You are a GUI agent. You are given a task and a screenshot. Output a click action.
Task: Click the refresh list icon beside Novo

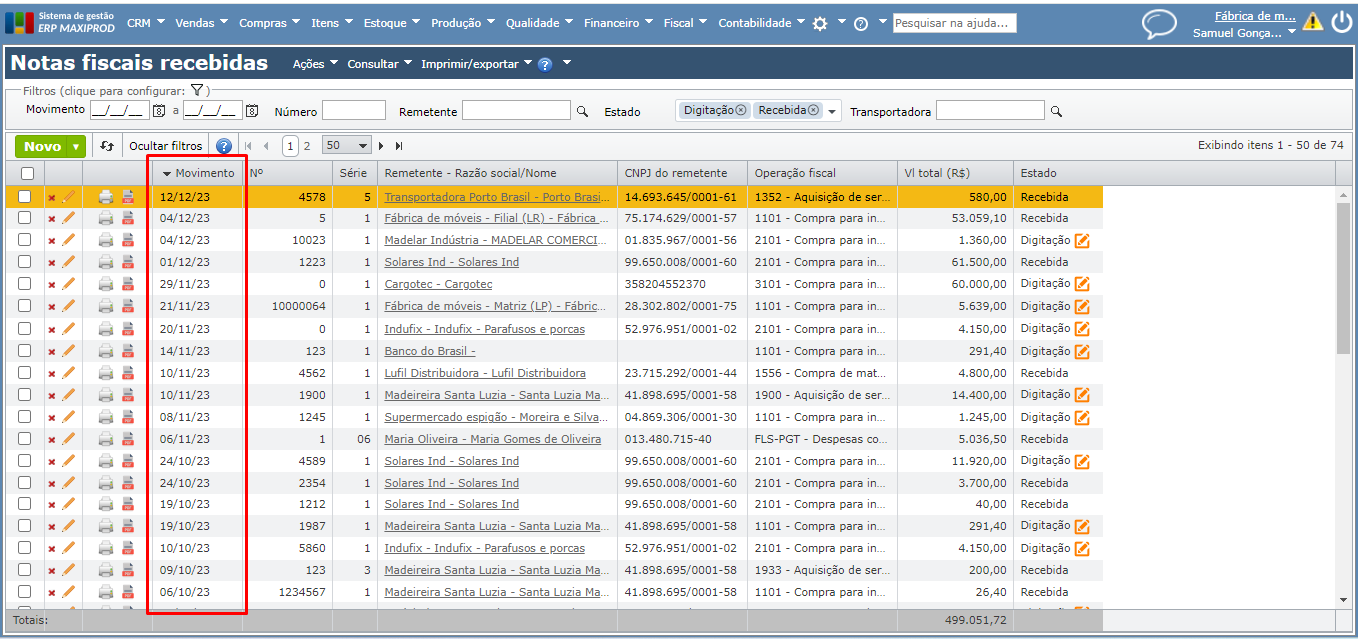pos(108,146)
